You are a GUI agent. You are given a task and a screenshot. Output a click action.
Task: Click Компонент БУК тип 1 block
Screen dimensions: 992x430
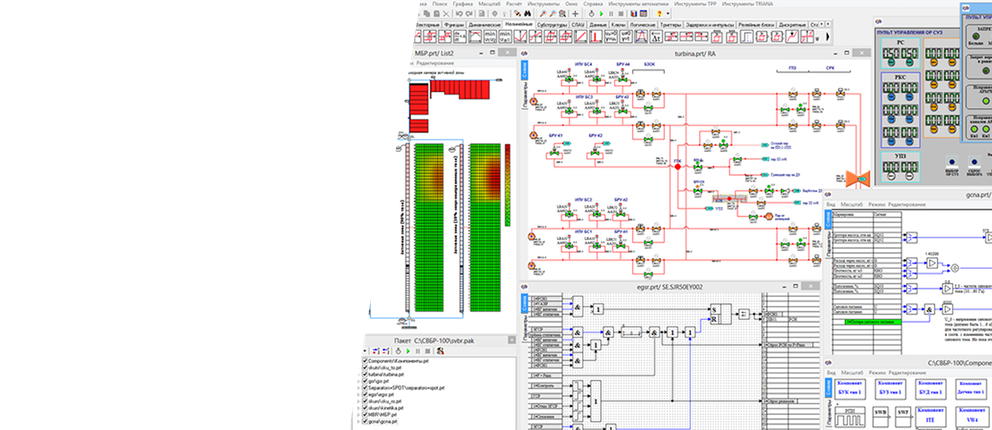pyautogui.click(x=848, y=388)
